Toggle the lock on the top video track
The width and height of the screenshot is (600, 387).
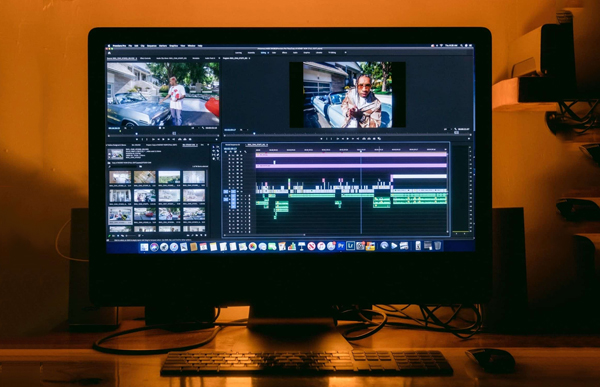229,155
